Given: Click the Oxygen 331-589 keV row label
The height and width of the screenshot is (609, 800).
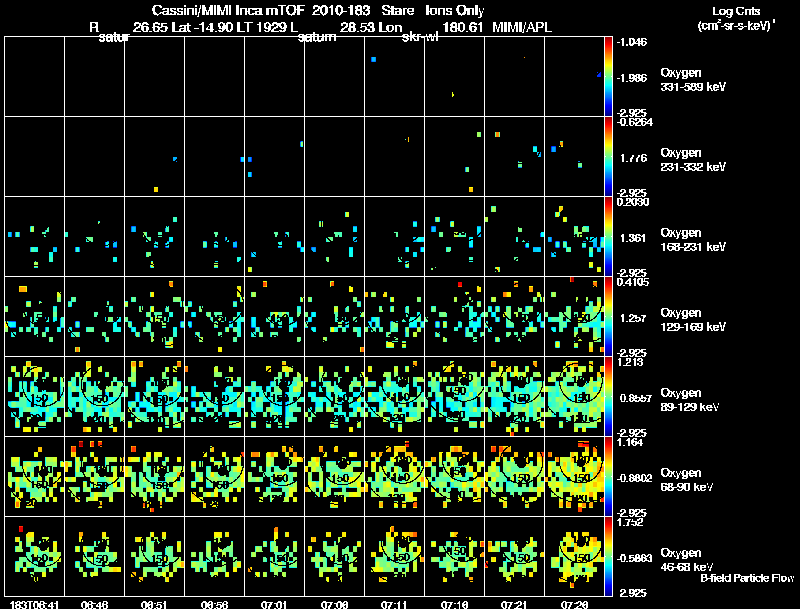Looking at the screenshot, I should [x=693, y=80].
